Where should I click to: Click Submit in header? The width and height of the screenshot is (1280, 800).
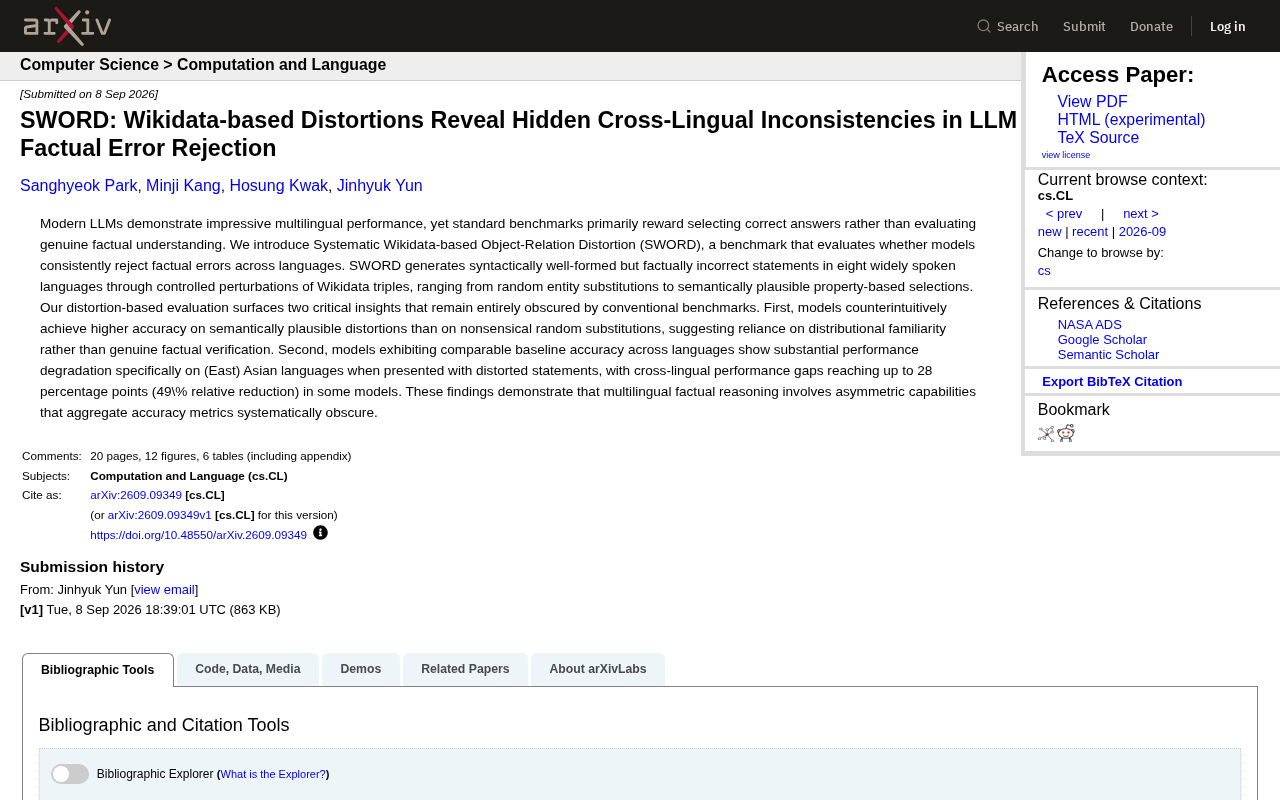pyautogui.click(x=1084, y=26)
